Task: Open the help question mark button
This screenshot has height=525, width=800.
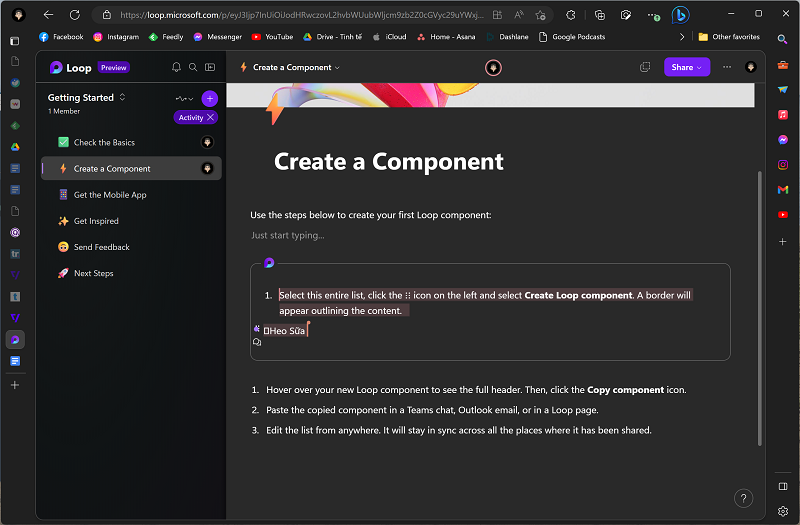Action: pos(743,498)
